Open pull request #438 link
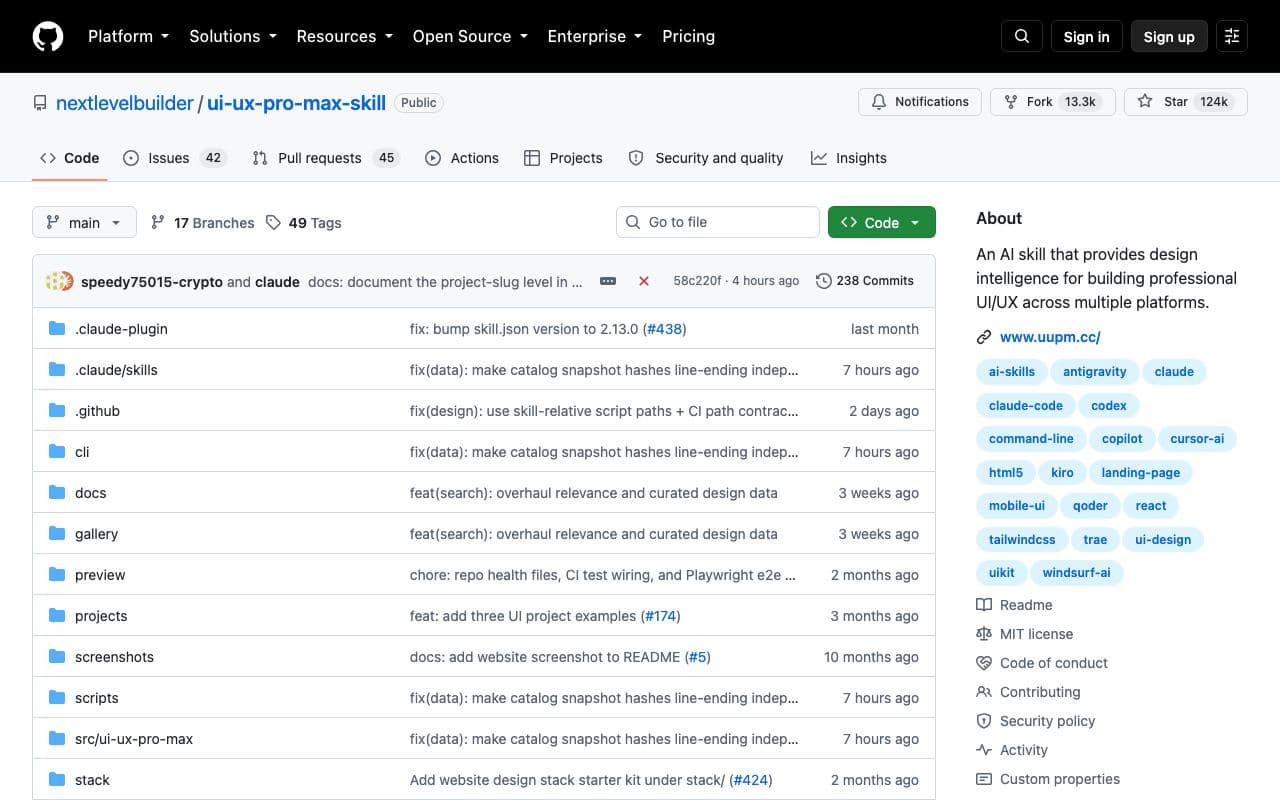1280x800 pixels. [665, 329]
